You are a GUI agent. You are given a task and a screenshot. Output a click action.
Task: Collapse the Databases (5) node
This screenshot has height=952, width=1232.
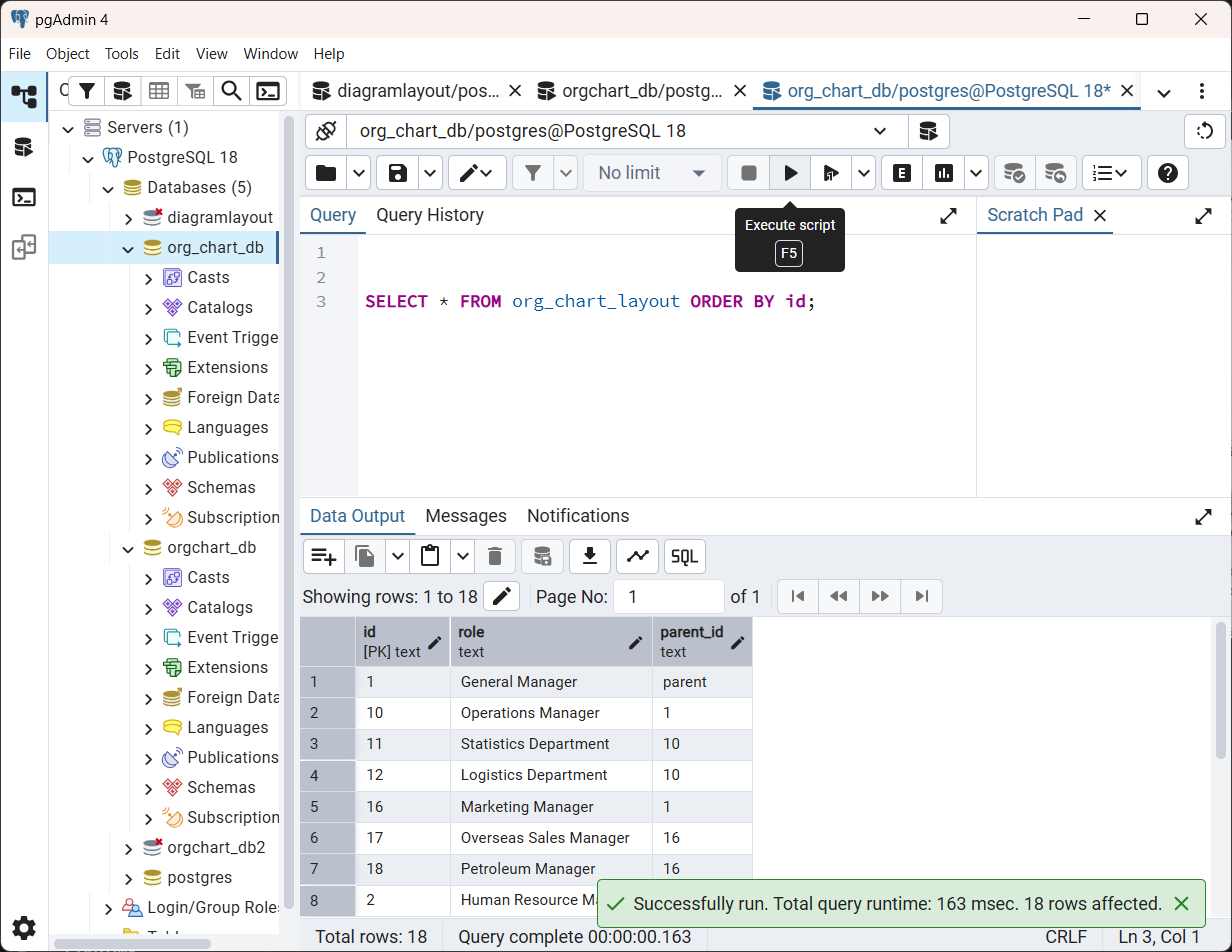(107, 188)
